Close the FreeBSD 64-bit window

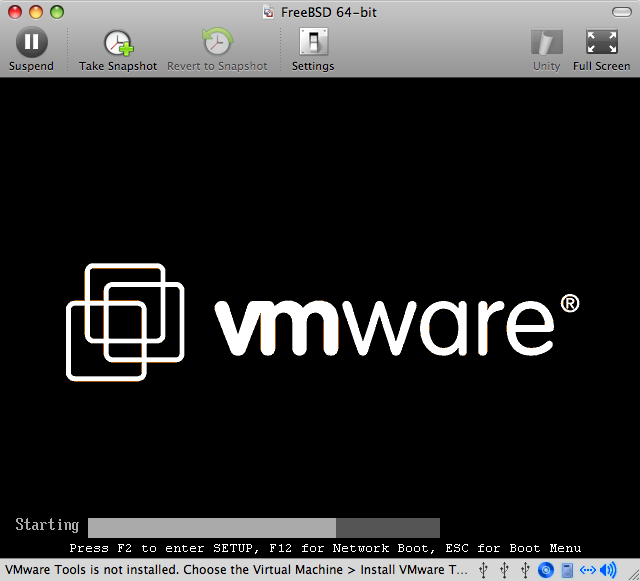click(14, 12)
